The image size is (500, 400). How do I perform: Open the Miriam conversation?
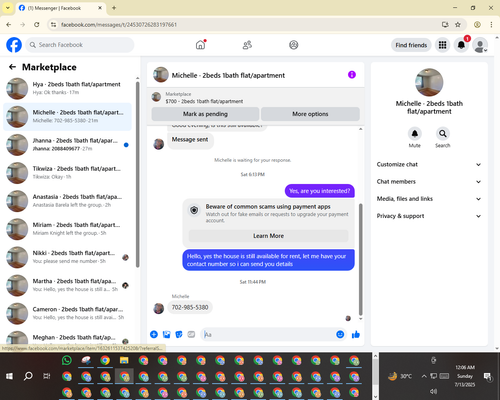click(67, 229)
